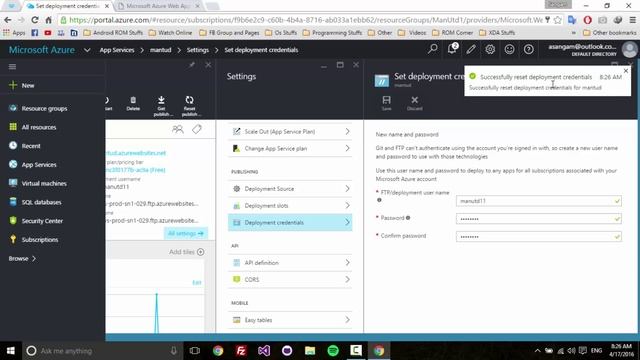The width and height of the screenshot is (640, 360).
Task: Click the Windows Start button
Action: tap(11, 351)
